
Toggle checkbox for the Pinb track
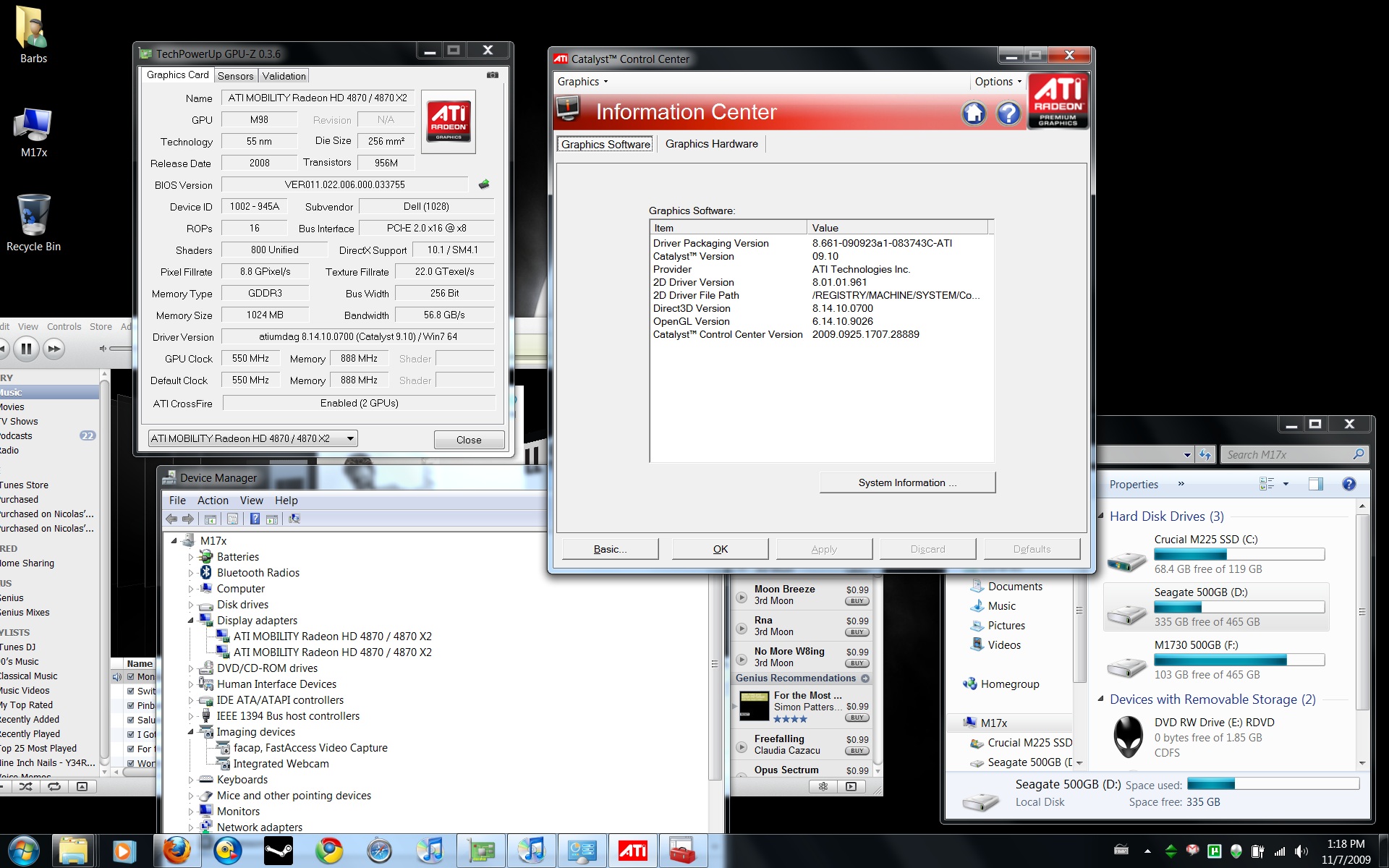pyautogui.click(x=131, y=706)
